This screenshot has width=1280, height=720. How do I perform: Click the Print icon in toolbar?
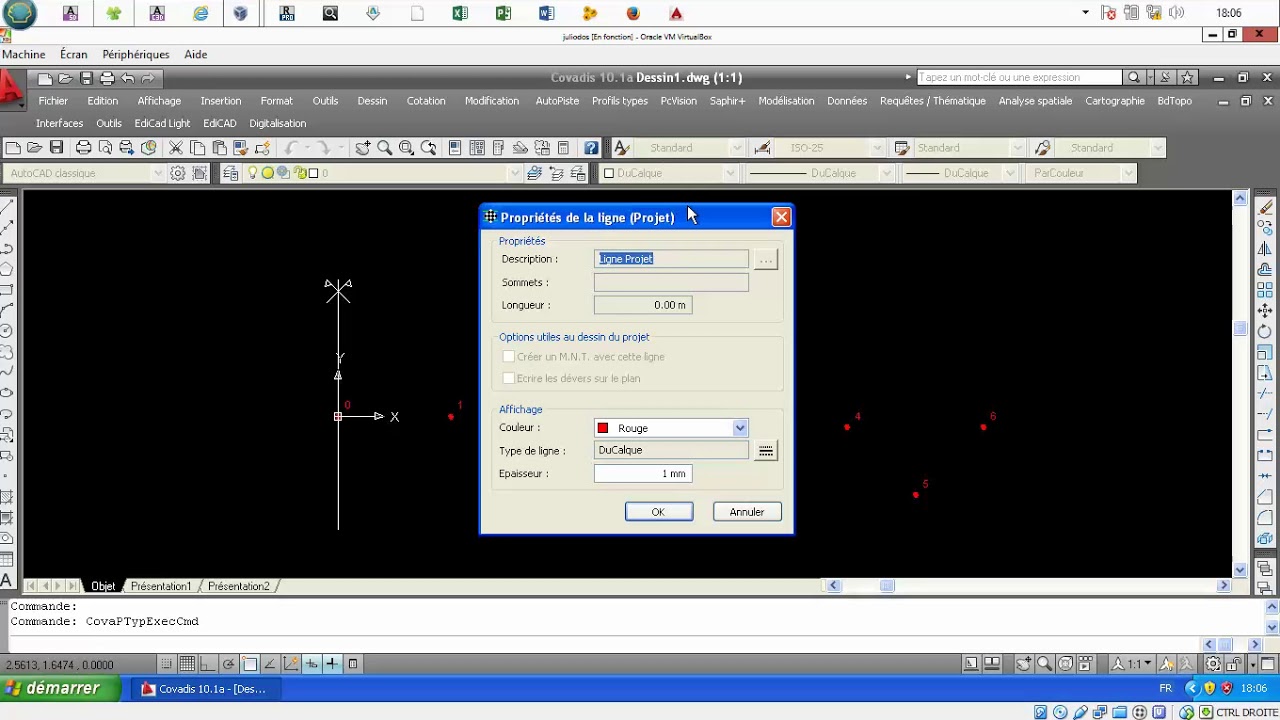tap(84, 148)
